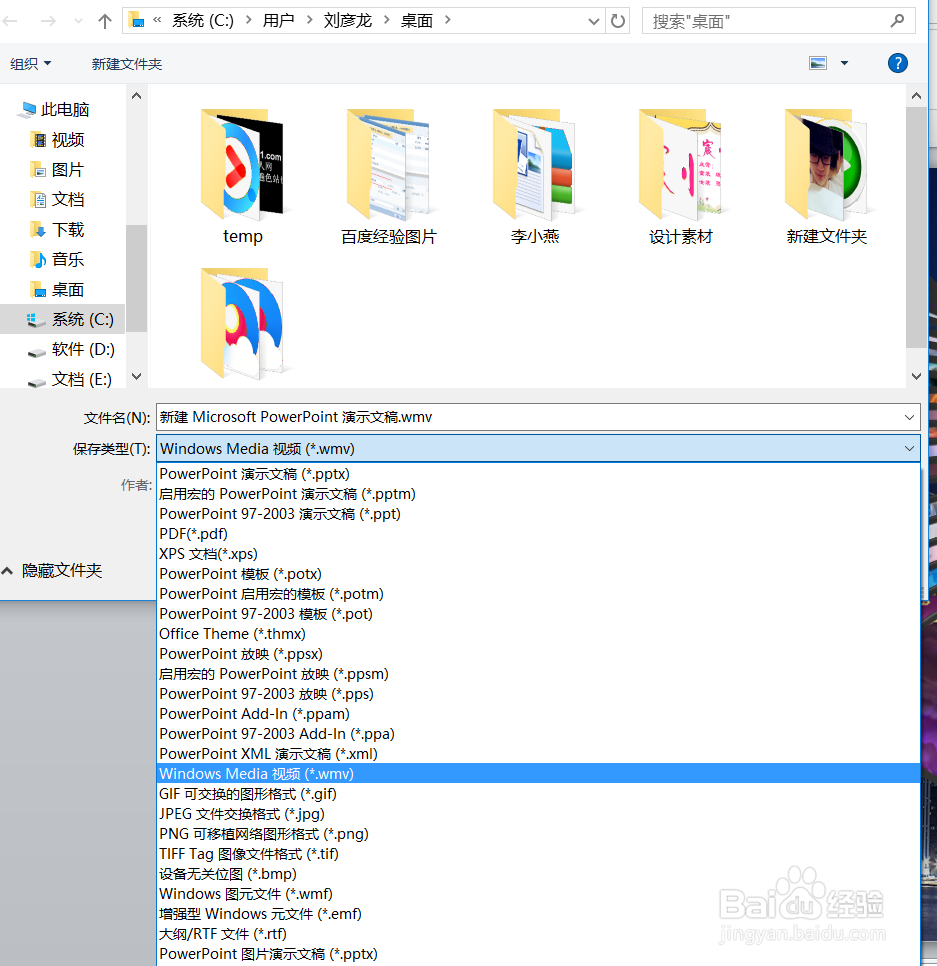Choose PNG 可移植网络图形格式 (*.png)
The width and height of the screenshot is (937, 966).
click(538, 834)
